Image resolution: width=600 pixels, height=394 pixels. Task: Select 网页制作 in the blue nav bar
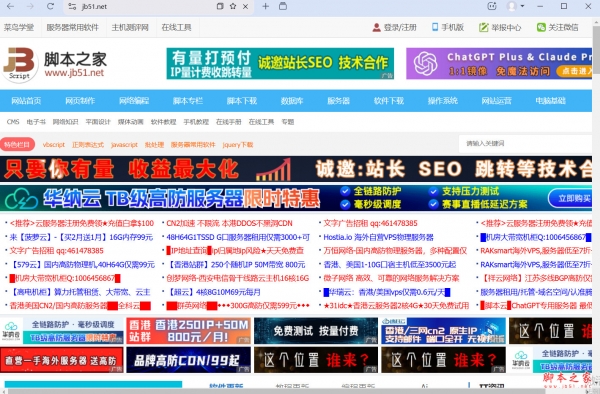[80, 101]
